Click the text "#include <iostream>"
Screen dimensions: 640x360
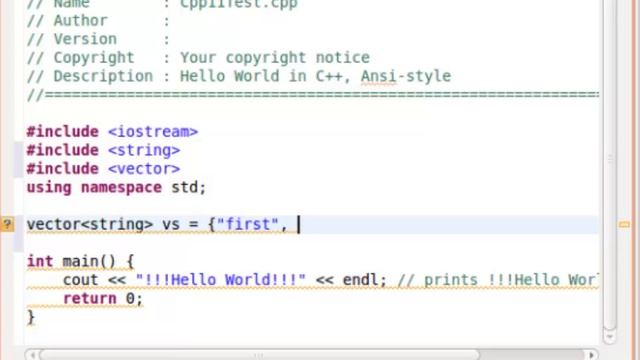tap(112, 132)
